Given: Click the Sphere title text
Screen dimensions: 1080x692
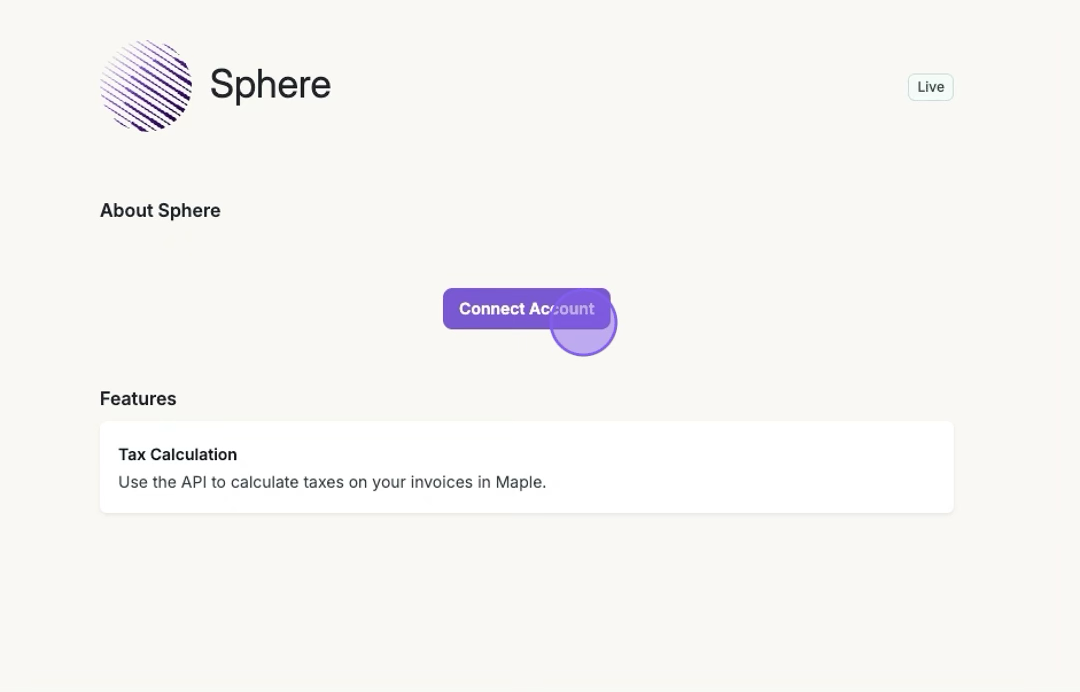Looking at the screenshot, I should point(270,85).
